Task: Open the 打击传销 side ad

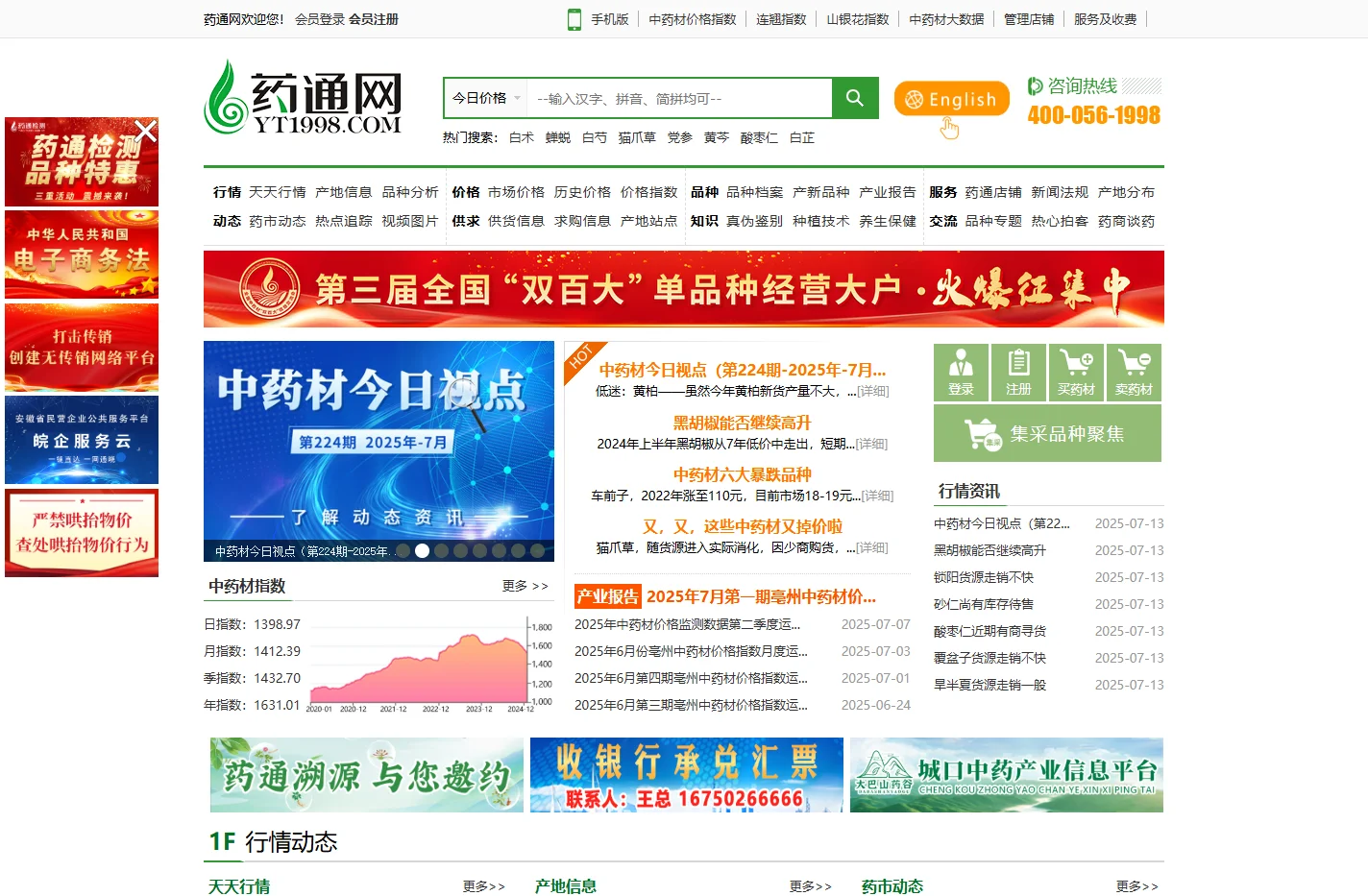Action: pos(82,348)
